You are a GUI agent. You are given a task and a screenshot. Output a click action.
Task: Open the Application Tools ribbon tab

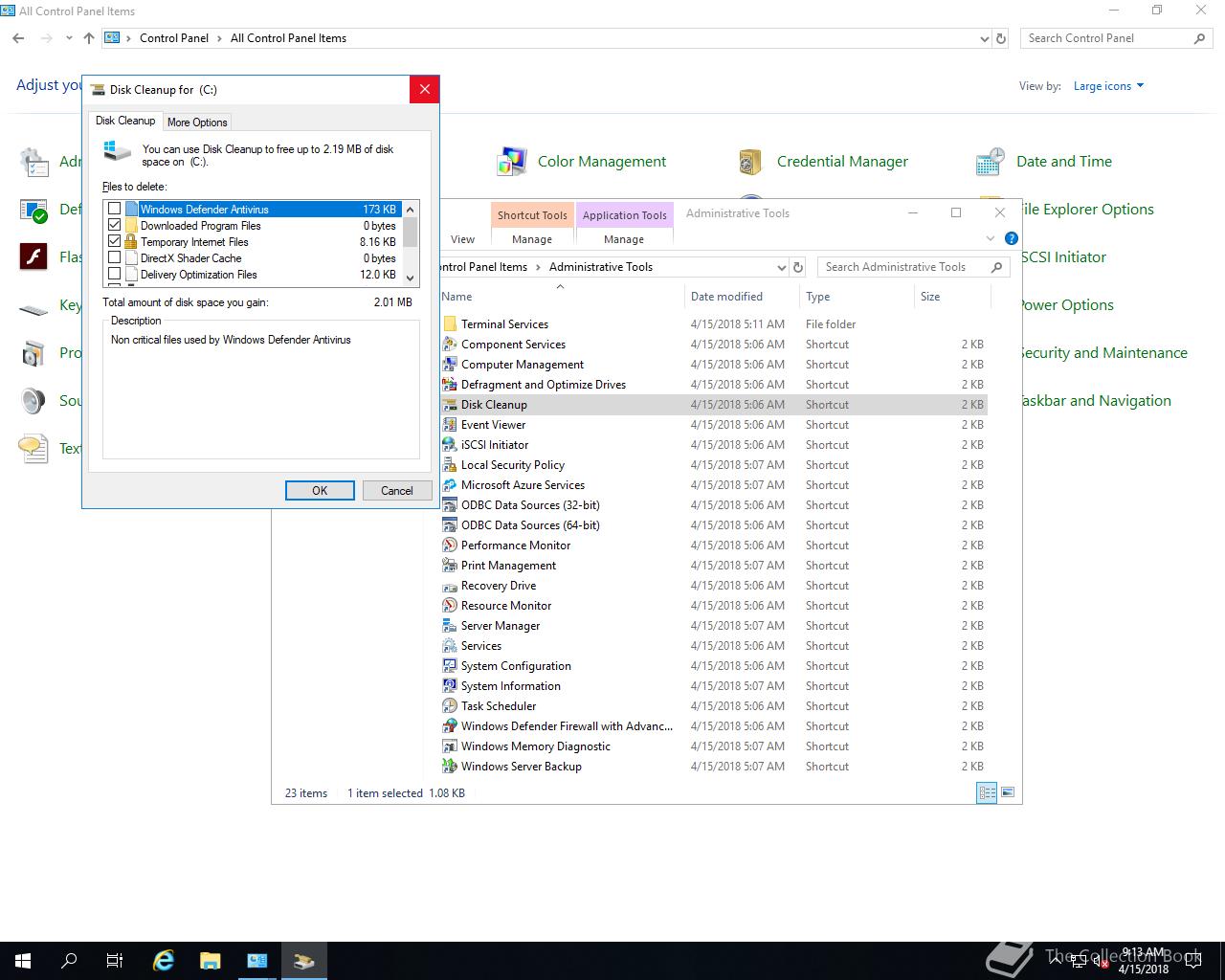[625, 215]
